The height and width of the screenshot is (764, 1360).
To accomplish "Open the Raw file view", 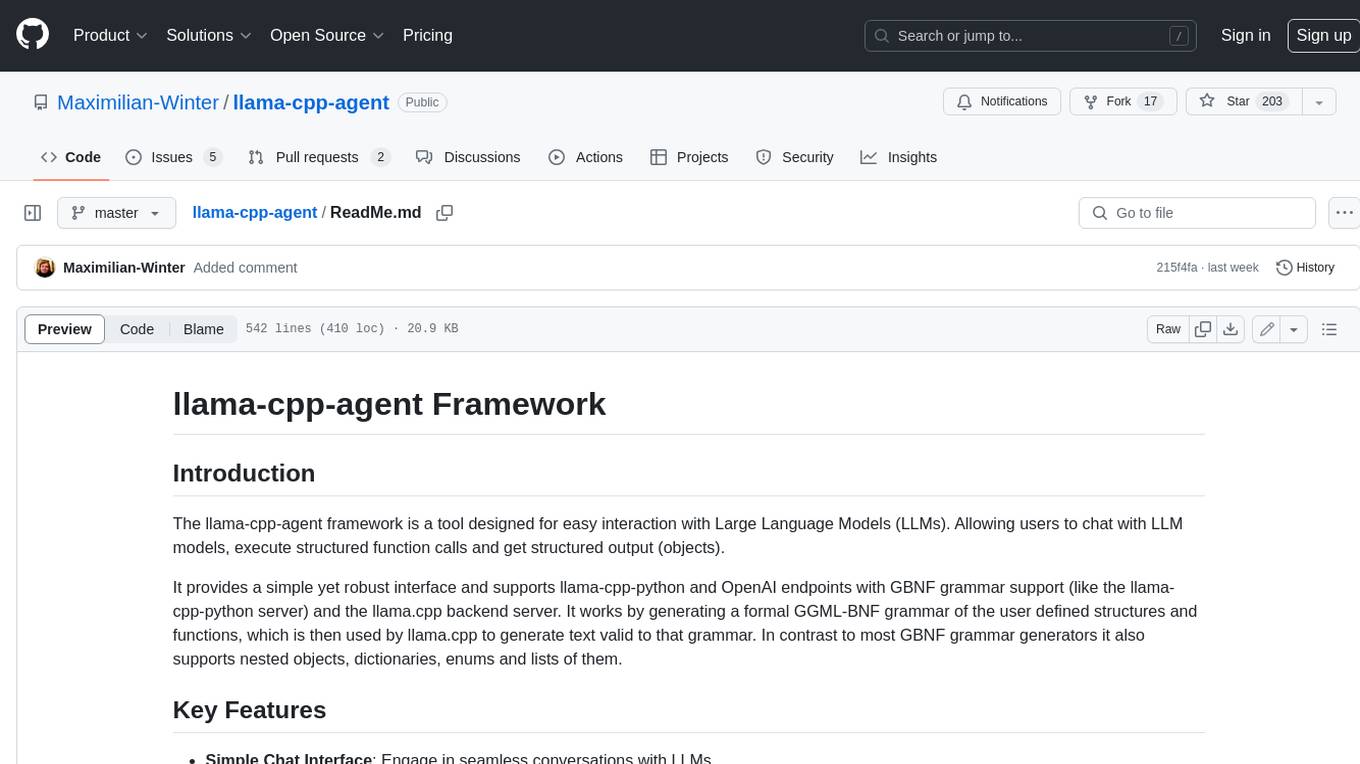I will point(1168,329).
